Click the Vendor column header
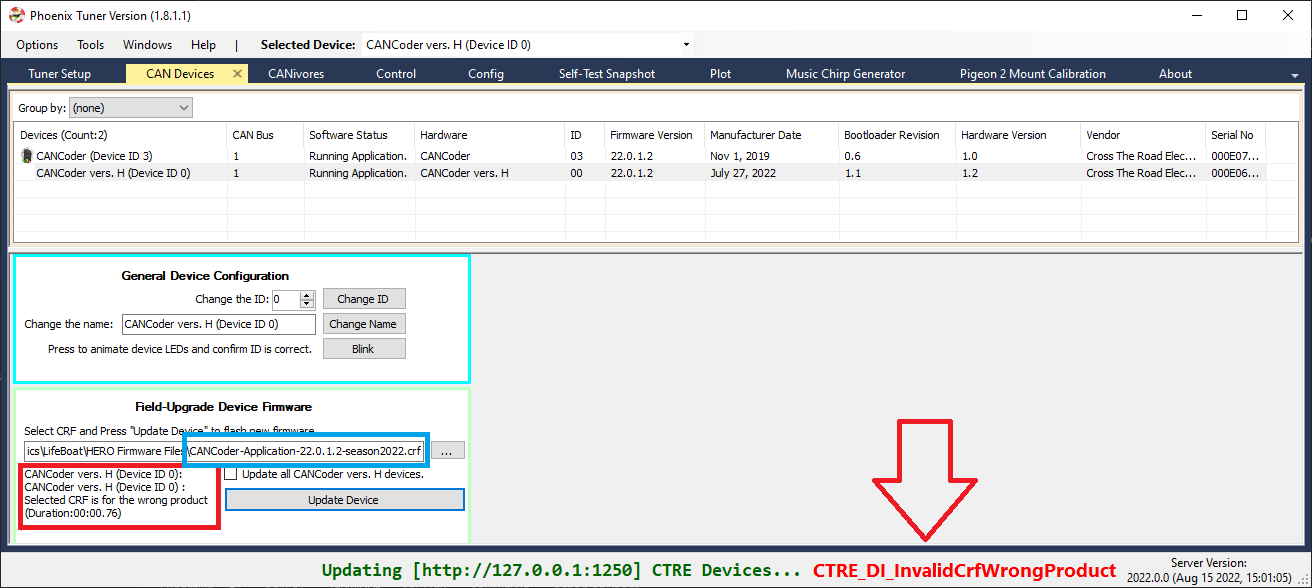The image size is (1312, 588). (1144, 135)
